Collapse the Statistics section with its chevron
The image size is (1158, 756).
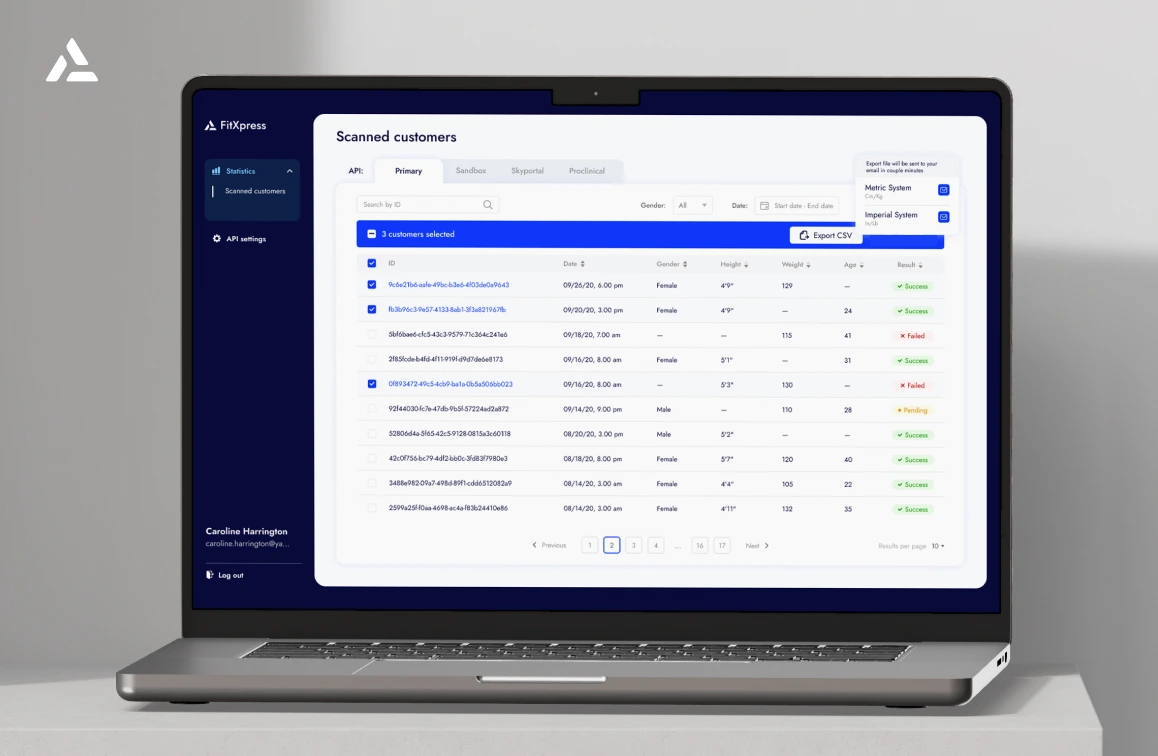pos(290,171)
